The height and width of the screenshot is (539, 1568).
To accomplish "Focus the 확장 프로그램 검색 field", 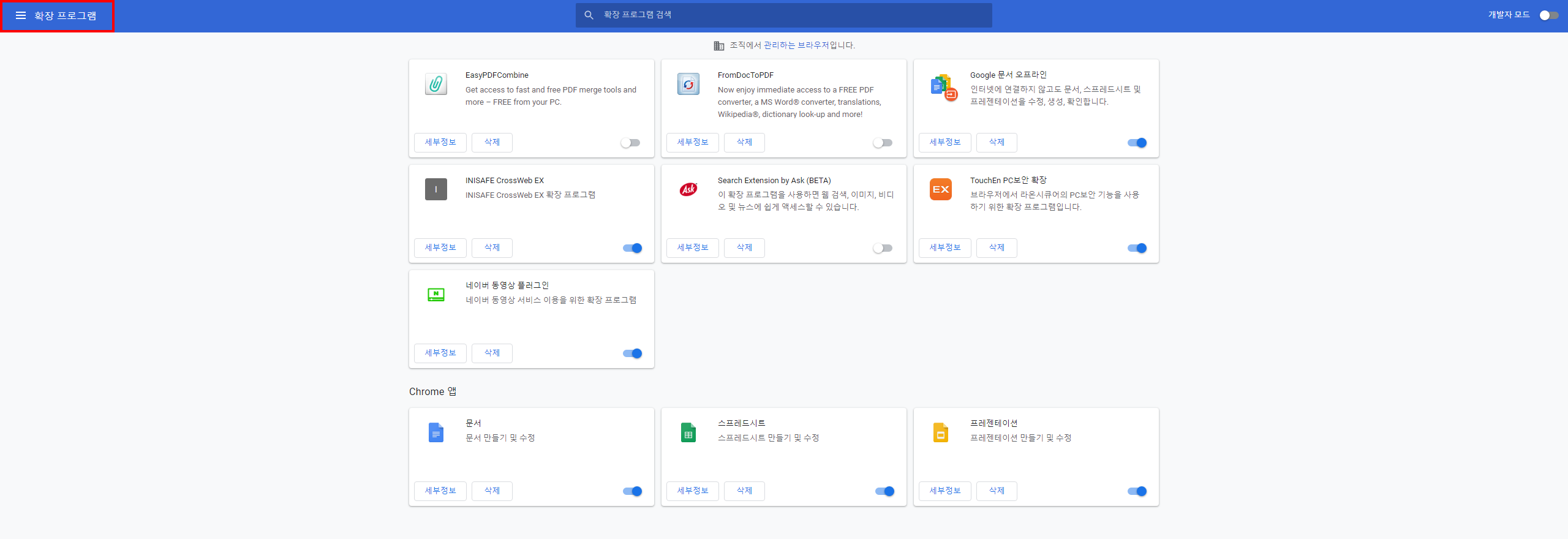I will click(x=784, y=15).
